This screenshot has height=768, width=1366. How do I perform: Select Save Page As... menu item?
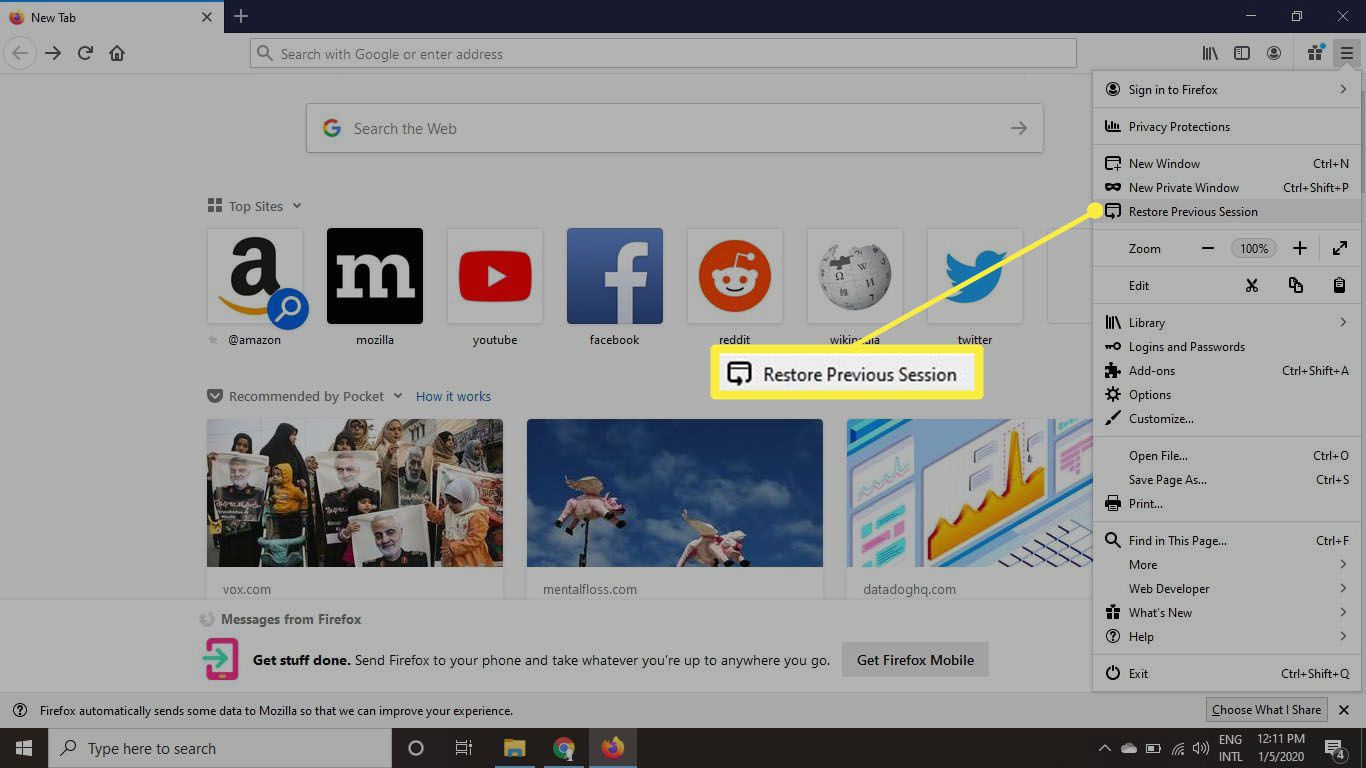pyautogui.click(x=1227, y=479)
